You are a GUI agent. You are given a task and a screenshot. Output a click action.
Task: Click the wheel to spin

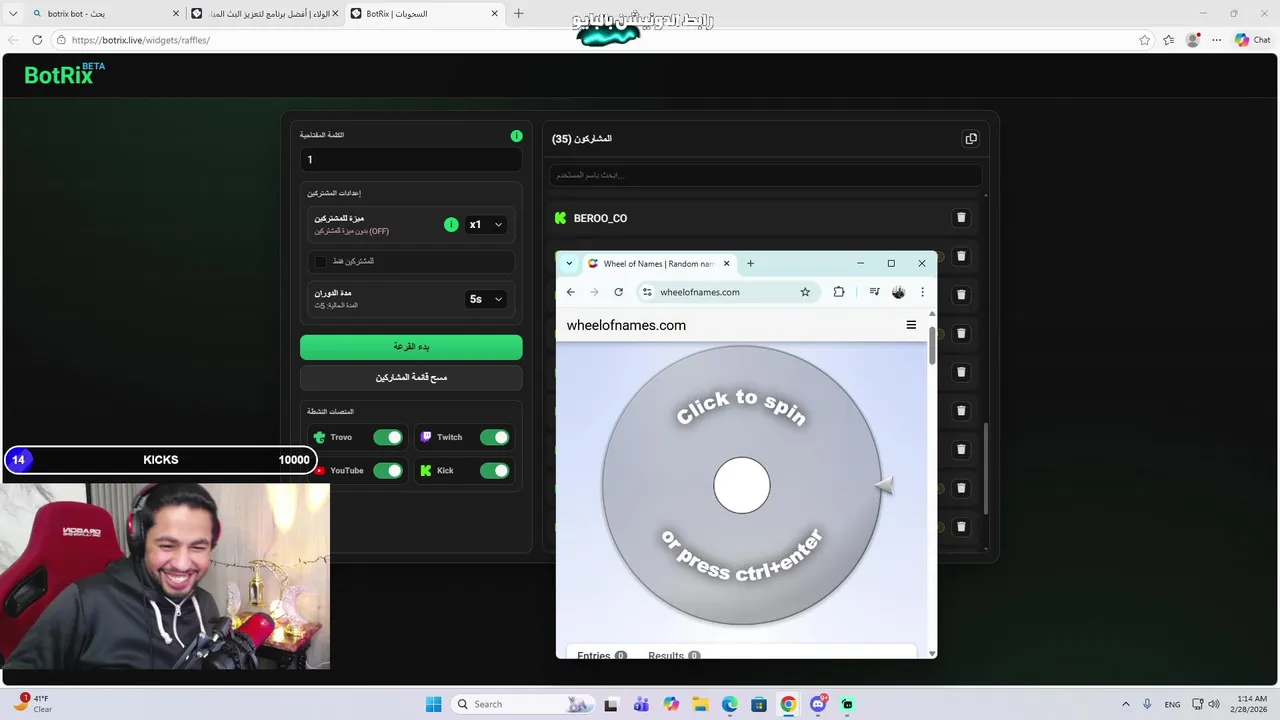(741, 485)
